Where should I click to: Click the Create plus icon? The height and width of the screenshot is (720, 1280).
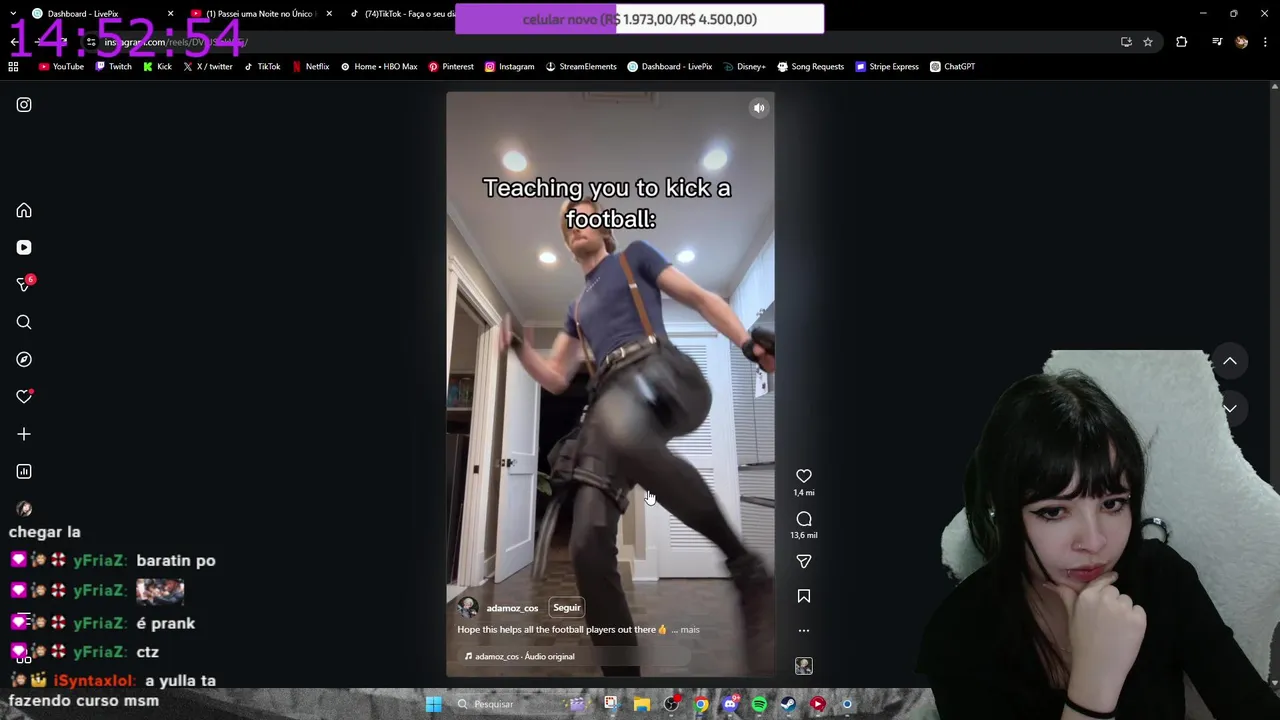coord(24,434)
